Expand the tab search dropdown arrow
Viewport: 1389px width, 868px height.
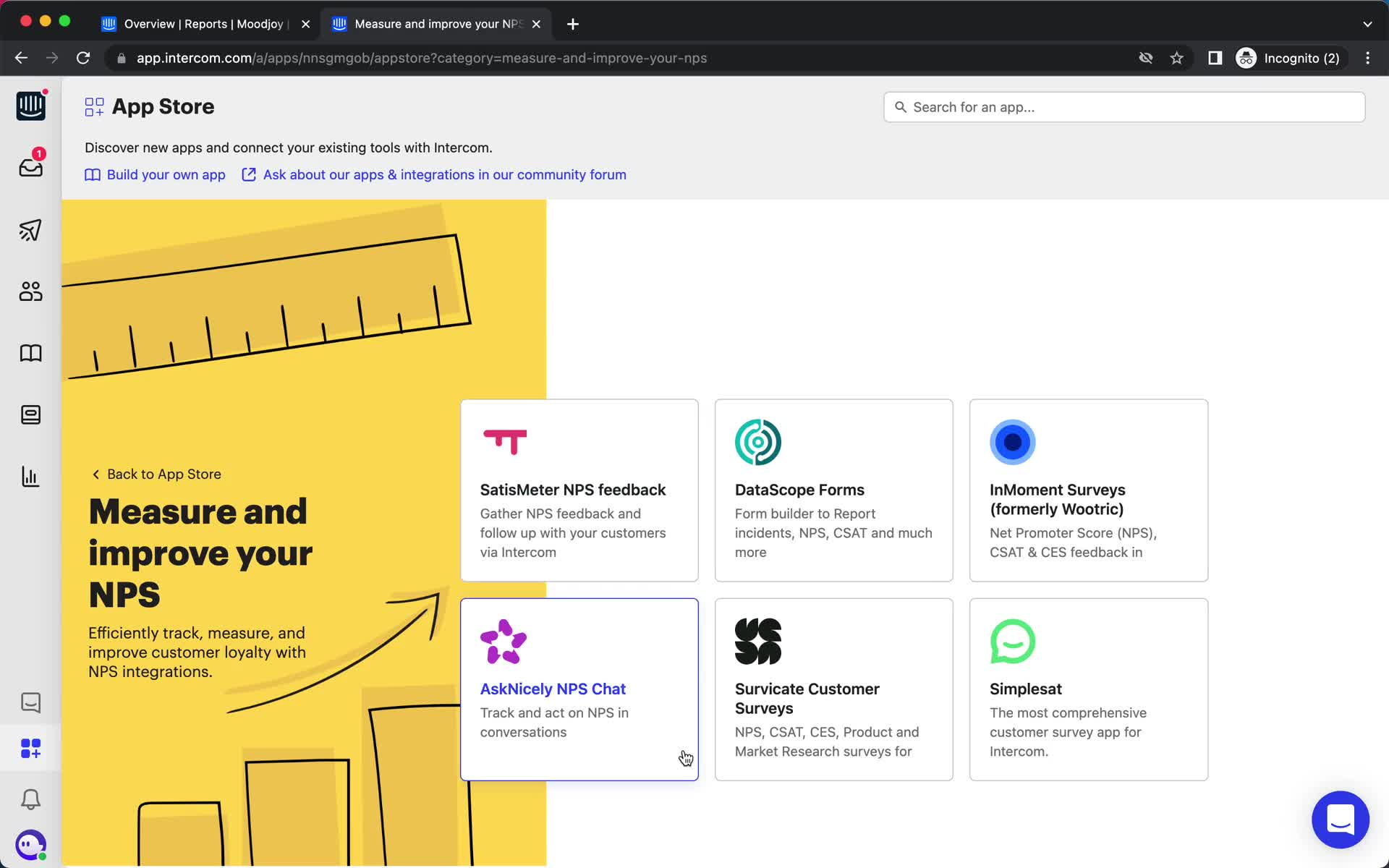pos(1367,24)
